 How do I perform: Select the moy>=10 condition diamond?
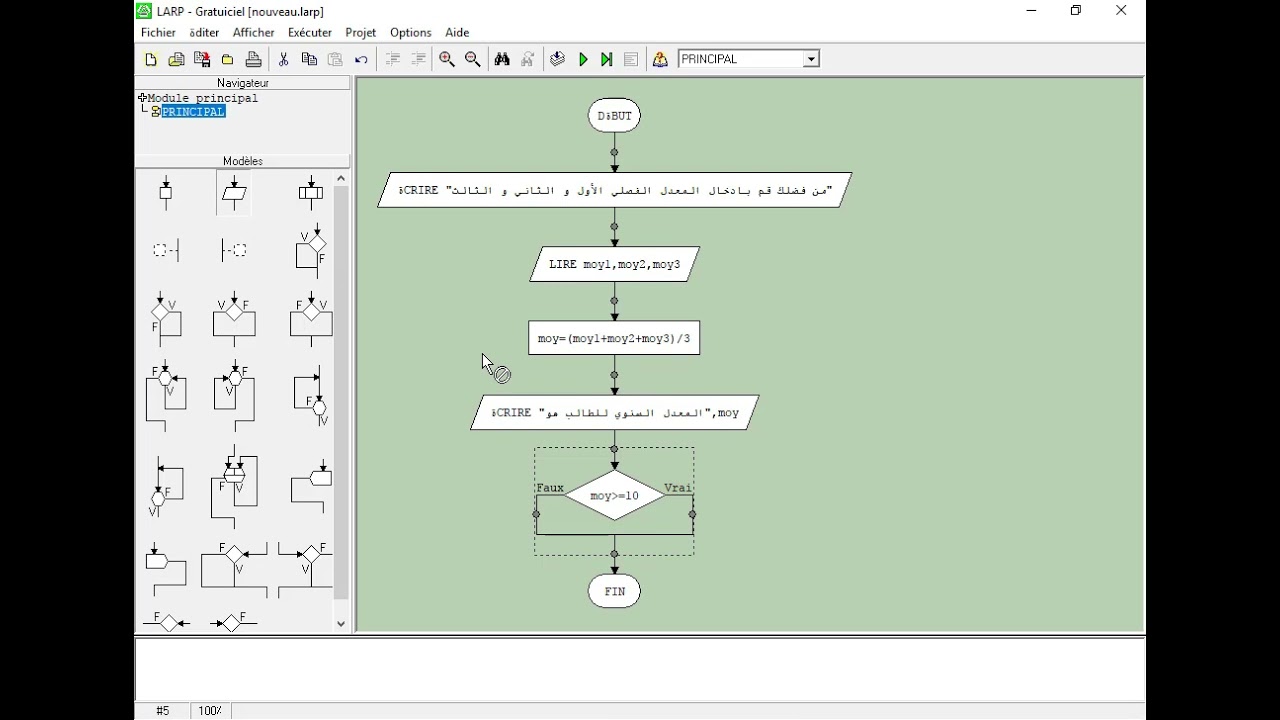tap(614, 496)
